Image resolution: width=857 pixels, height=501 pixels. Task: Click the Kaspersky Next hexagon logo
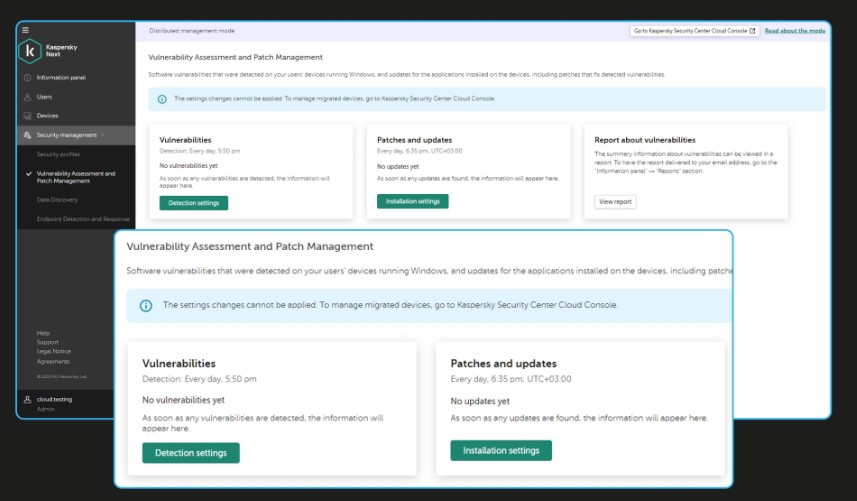pos(31,50)
